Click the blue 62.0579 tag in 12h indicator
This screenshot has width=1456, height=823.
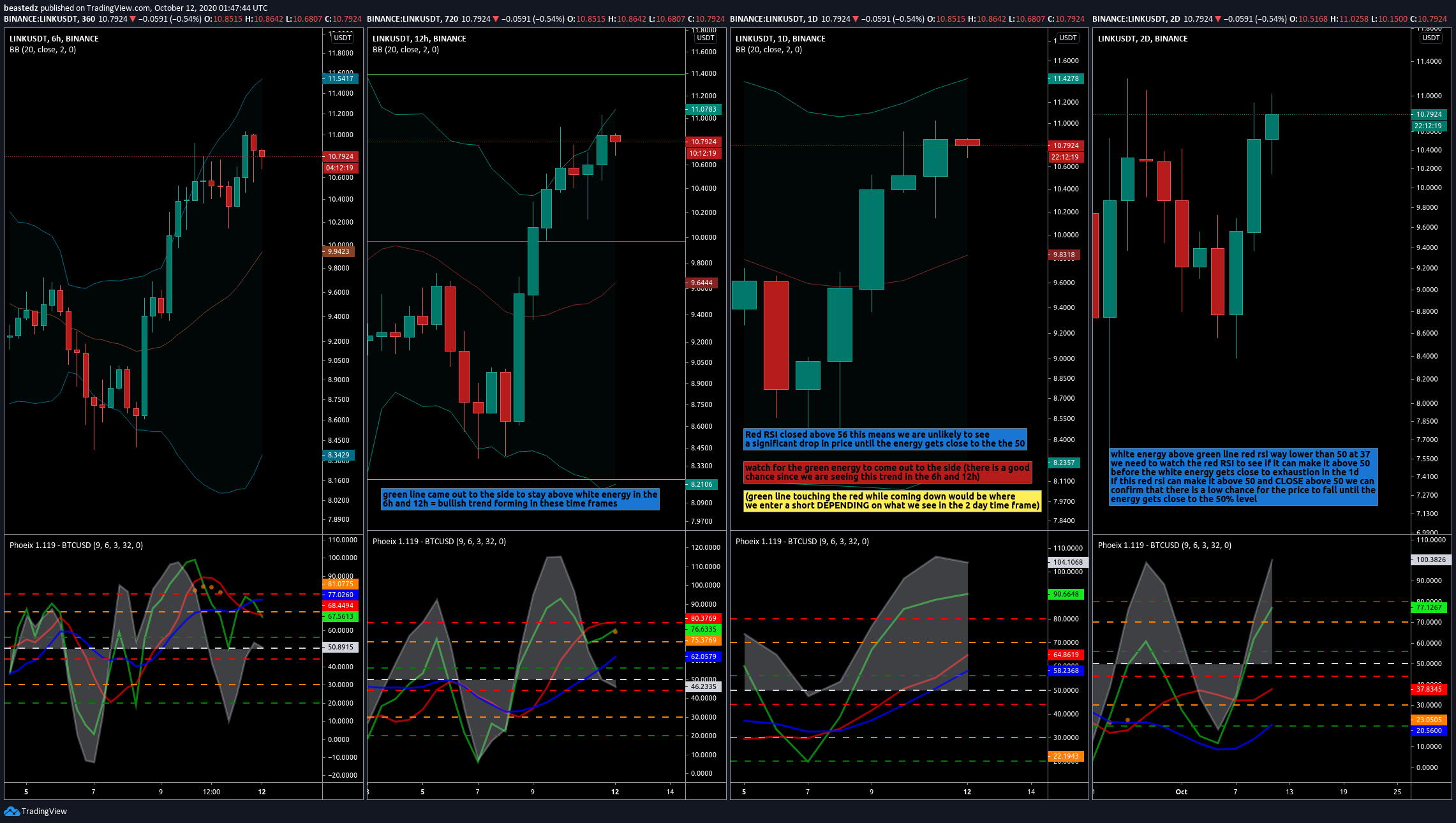click(x=704, y=656)
